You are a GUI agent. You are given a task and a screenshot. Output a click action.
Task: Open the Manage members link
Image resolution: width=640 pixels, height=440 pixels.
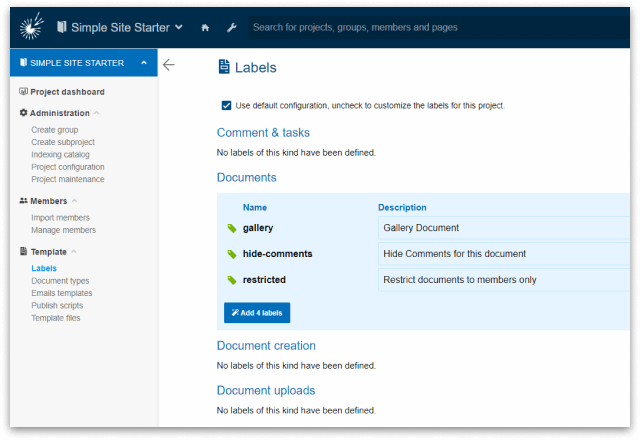(x=63, y=230)
